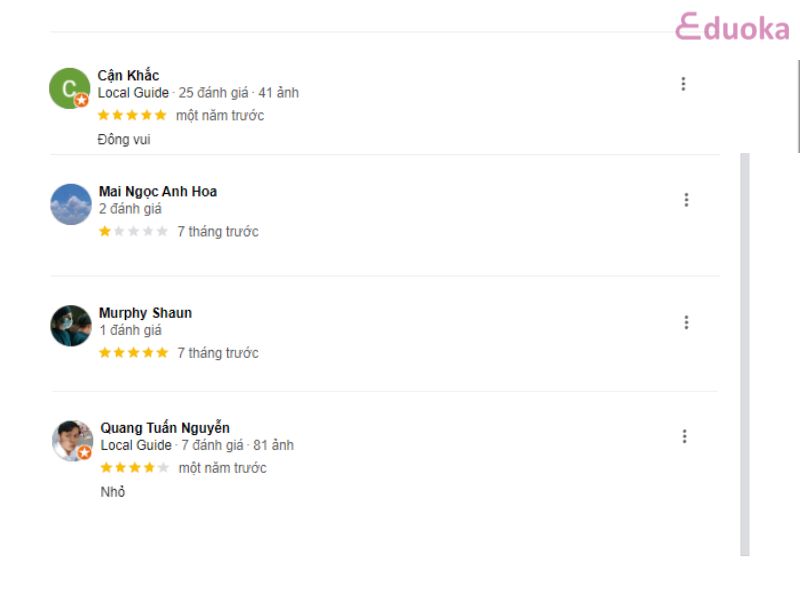This screenshot has width=800, height=600.
Task: Open Murphy Shaun's reviewer name link
Action: pyautogui.click(x=145, y=313)
